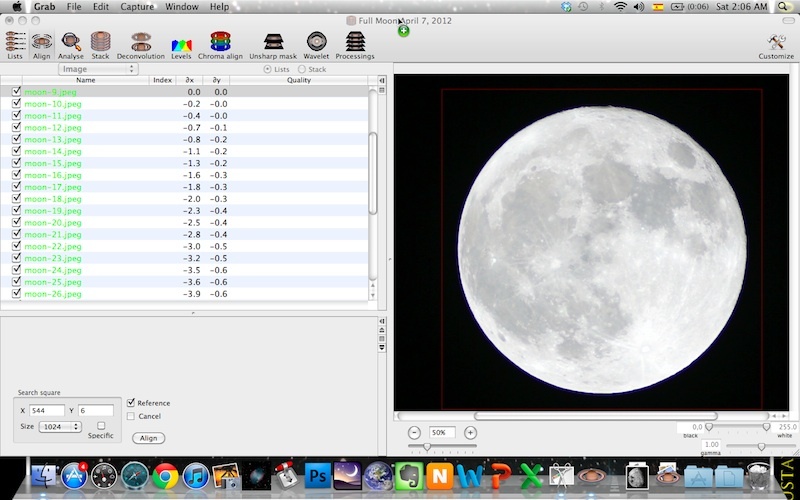Open the Lists tool in toolbar
Screen dimensions: 800x500
(15, 41)
